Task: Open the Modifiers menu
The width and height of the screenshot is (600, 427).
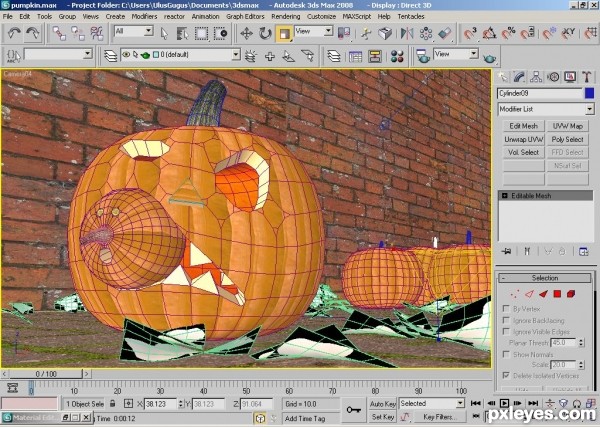Action: [x=144, y=16]
